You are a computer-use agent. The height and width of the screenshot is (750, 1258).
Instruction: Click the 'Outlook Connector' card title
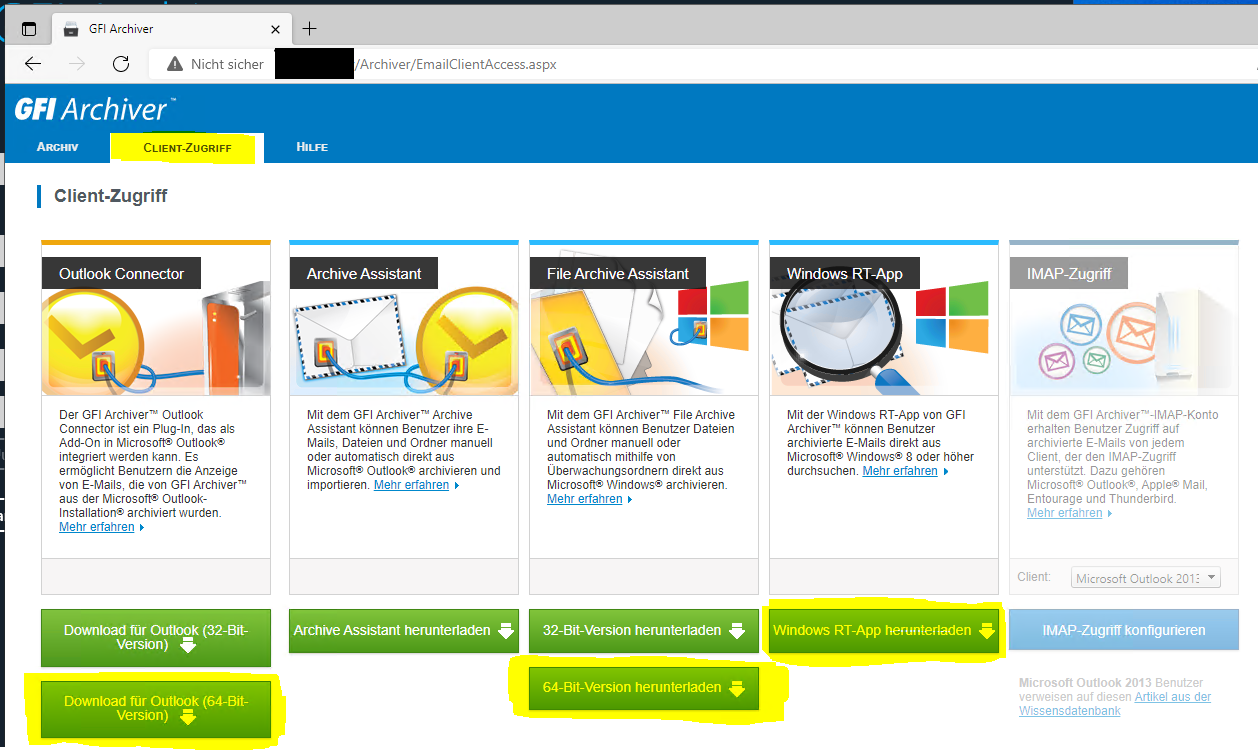122,274
